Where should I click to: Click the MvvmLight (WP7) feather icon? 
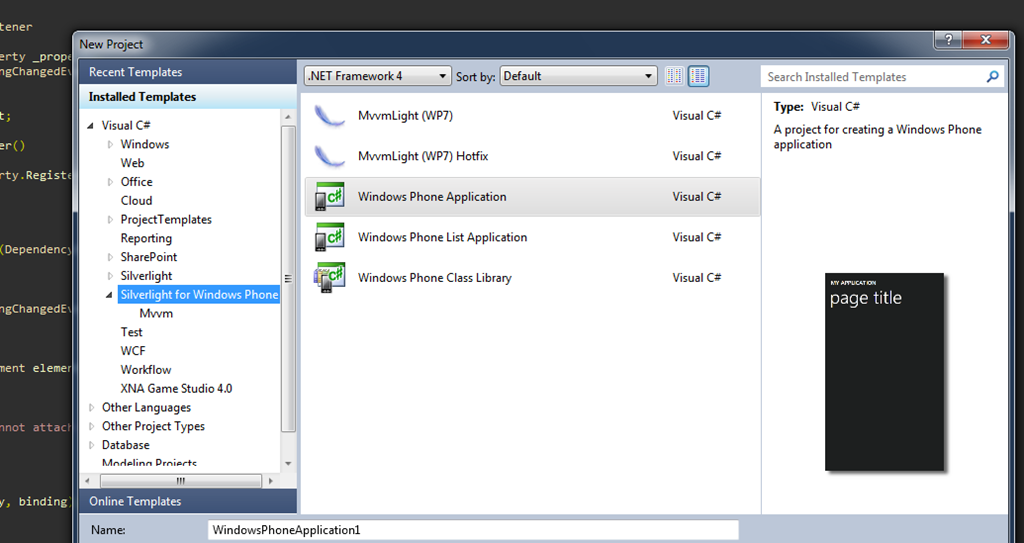[x=330, y=116]
